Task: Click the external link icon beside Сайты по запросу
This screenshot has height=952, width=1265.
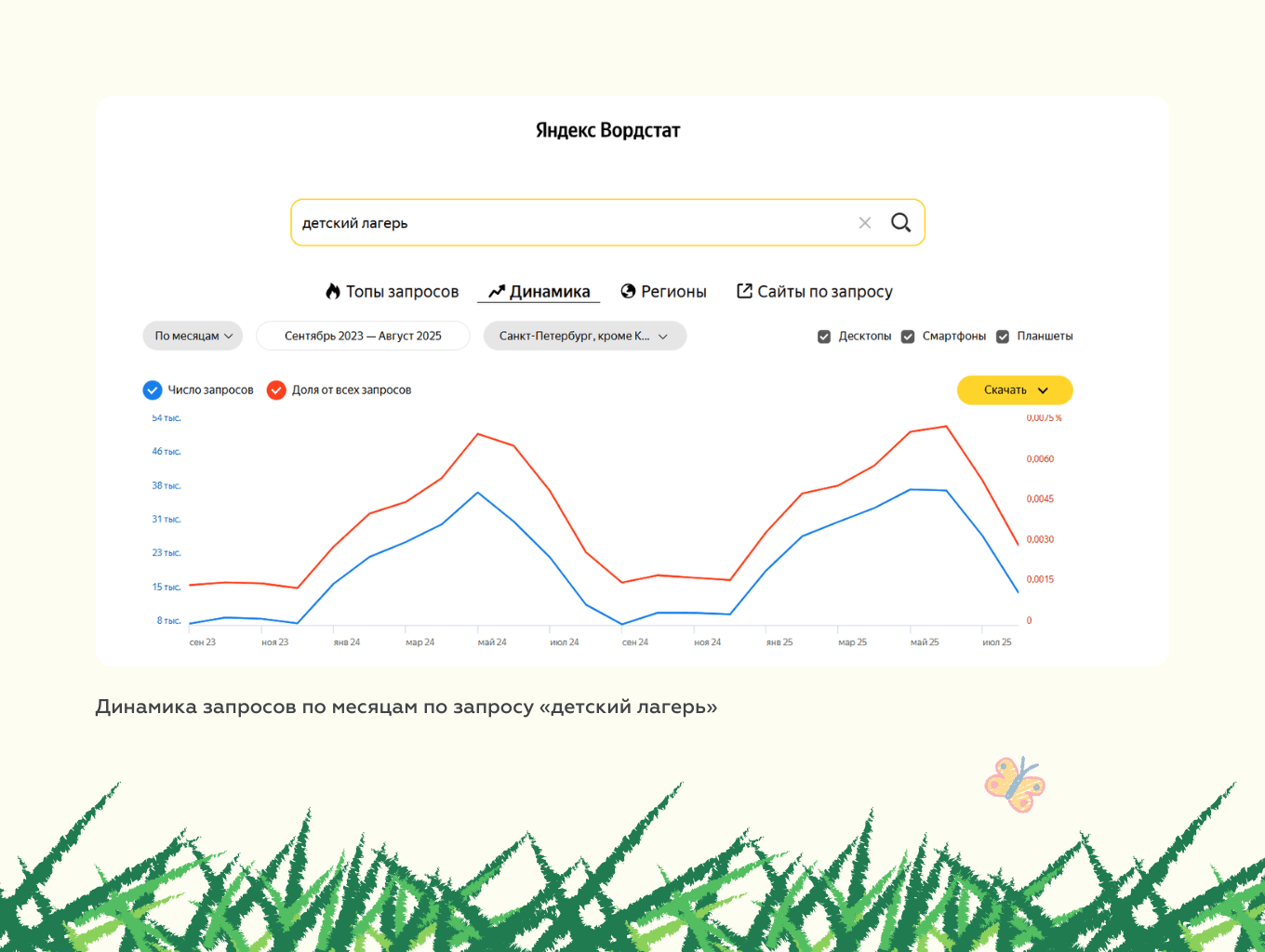Action: (744, 291)
